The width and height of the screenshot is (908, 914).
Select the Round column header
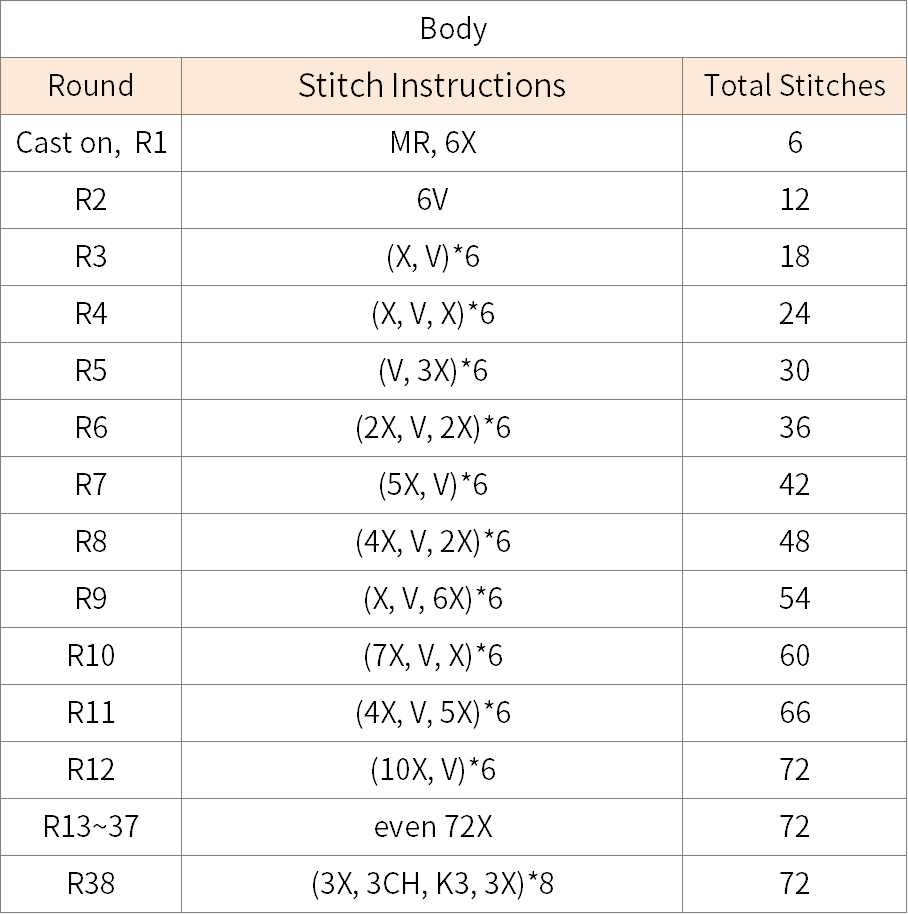[91, 86]
